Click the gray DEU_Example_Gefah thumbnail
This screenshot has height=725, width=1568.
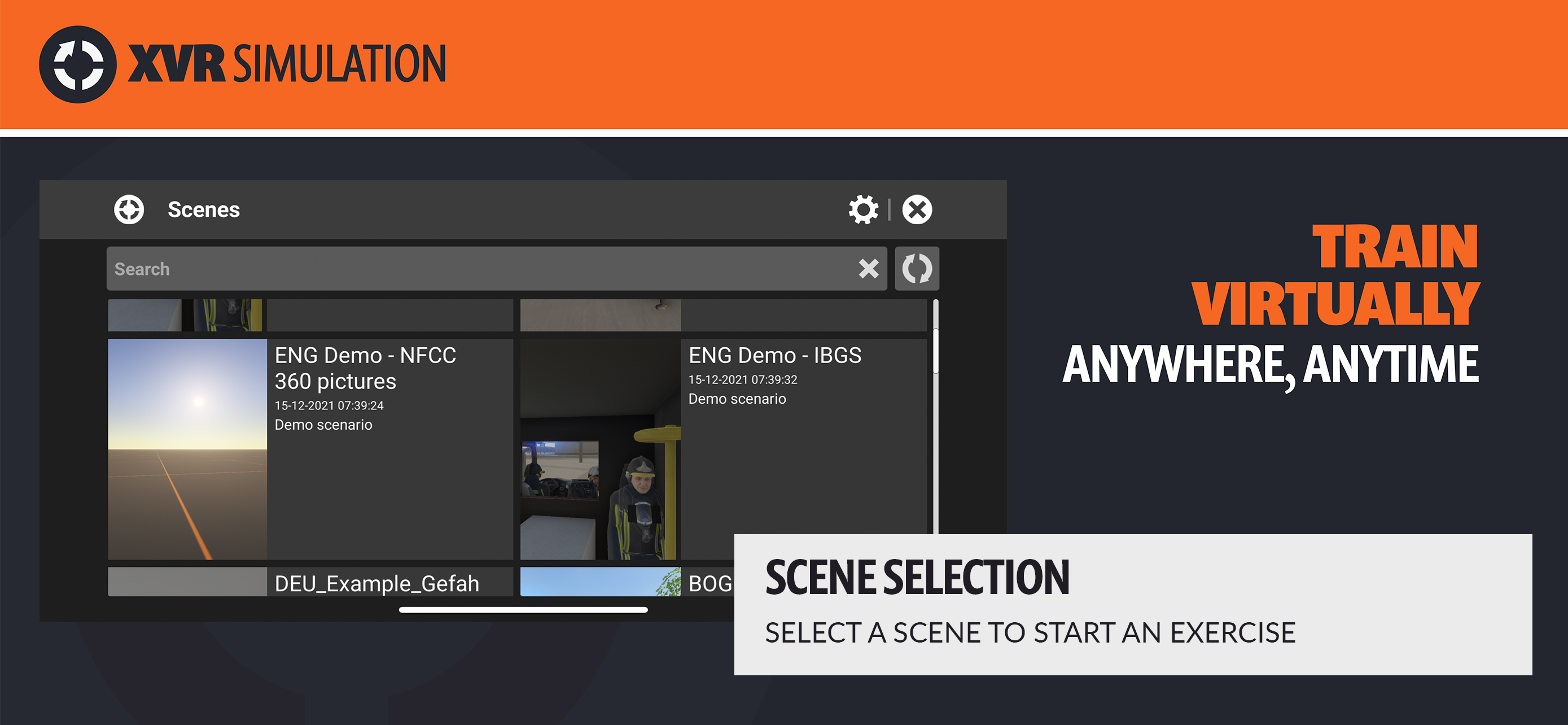tap(187, 582)
